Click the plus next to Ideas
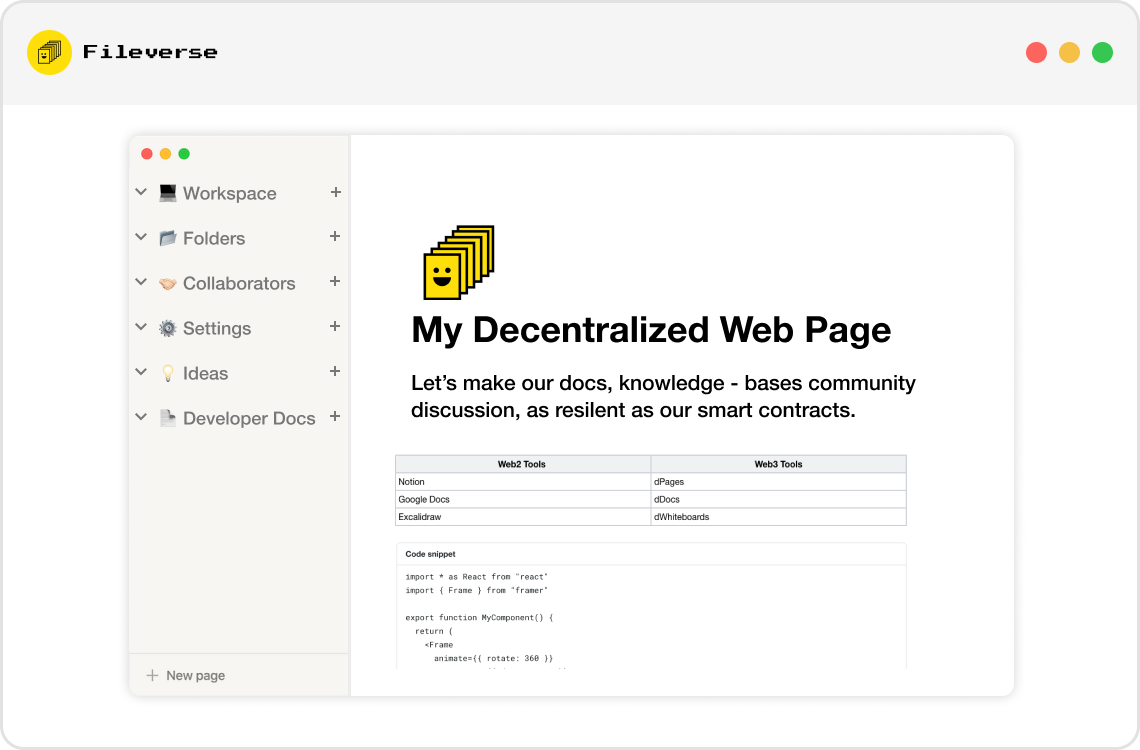 click(x=335, y=372)
